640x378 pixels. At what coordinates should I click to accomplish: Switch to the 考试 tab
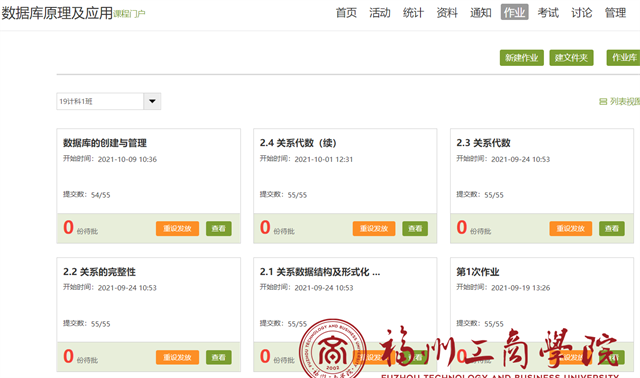coord(548,13)
